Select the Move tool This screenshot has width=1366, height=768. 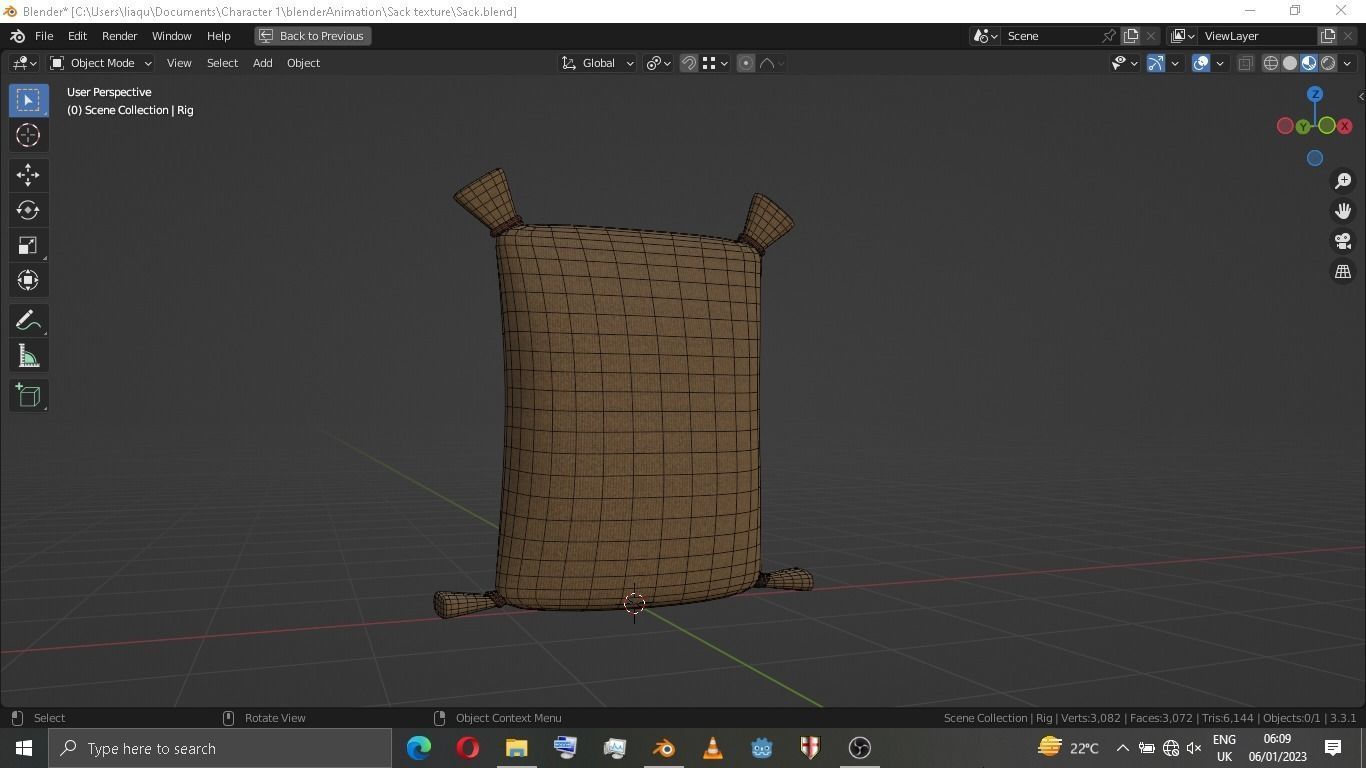click(27, 174)
